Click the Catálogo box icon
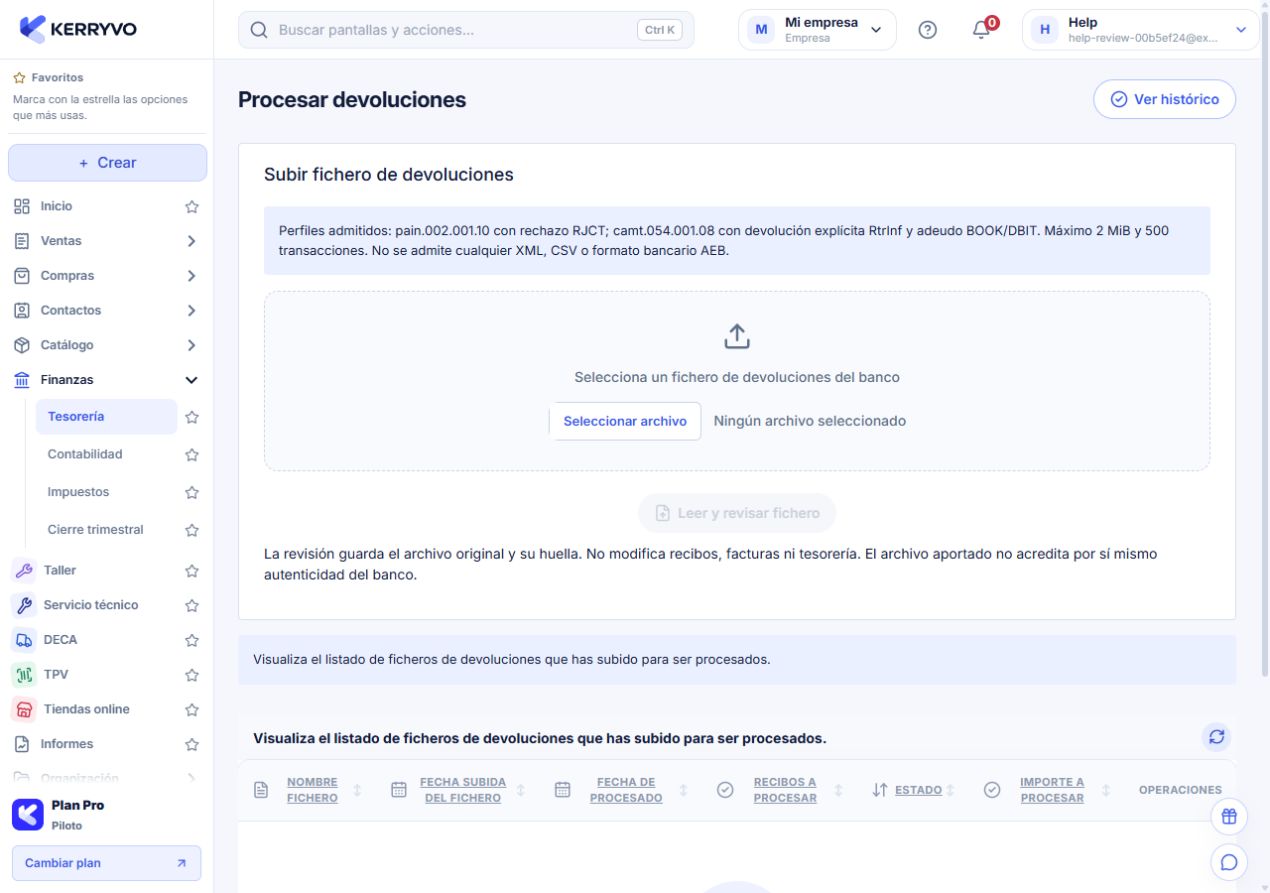The width and height of the screenshot is (1270, 893). [22, 345]
